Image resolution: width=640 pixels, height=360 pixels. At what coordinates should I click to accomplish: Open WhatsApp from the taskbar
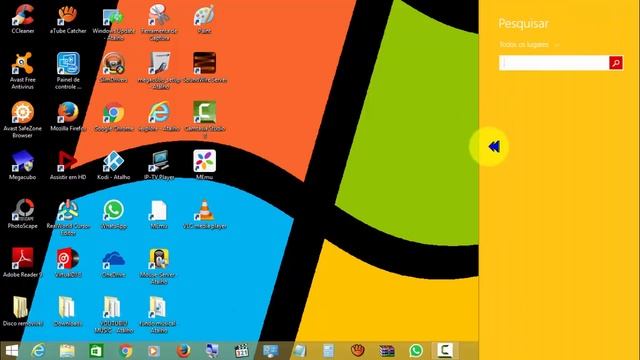[416, 351]
